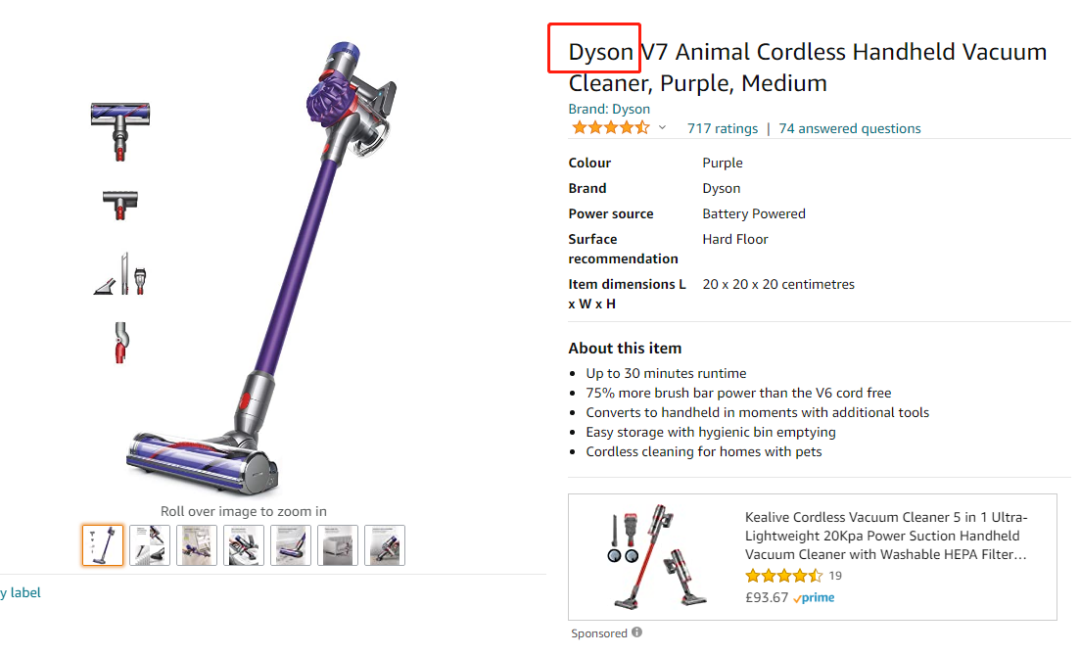
Task: Select the last thumbnail in the image row
Action: click(384, 545)
